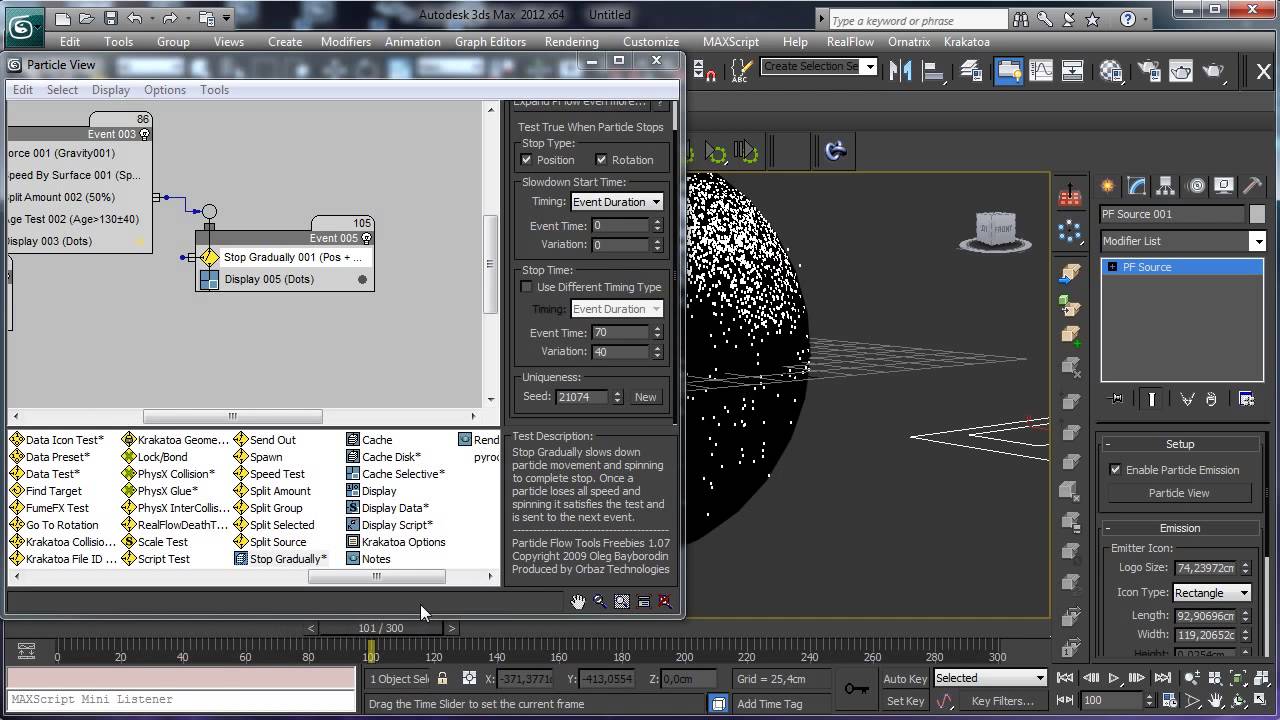Open Slowdown Start Timing dropdown
The width and height of the screenshot is (1280, 720).
pos(617,202)
